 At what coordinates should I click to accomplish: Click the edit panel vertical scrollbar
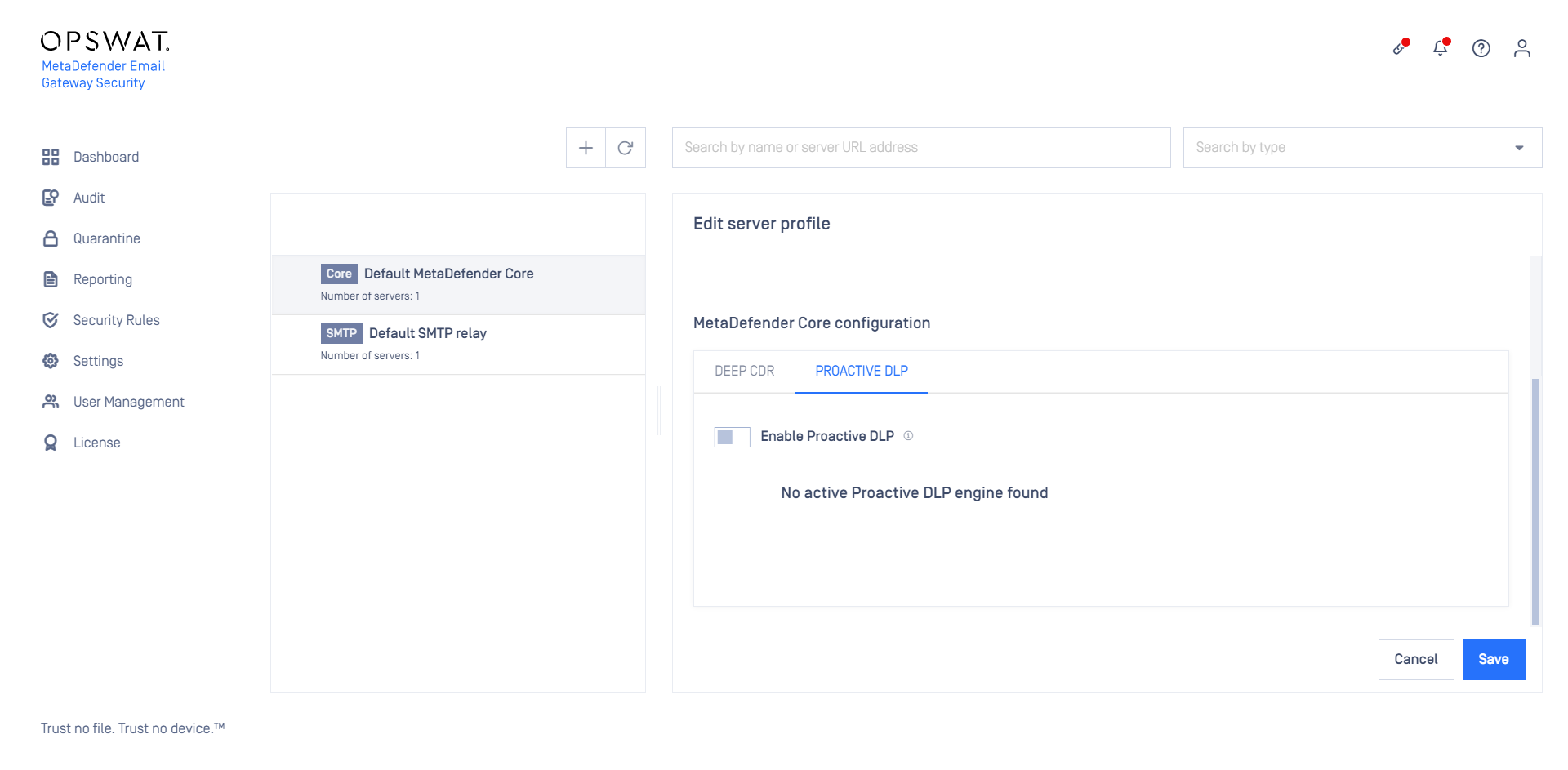1535,501
